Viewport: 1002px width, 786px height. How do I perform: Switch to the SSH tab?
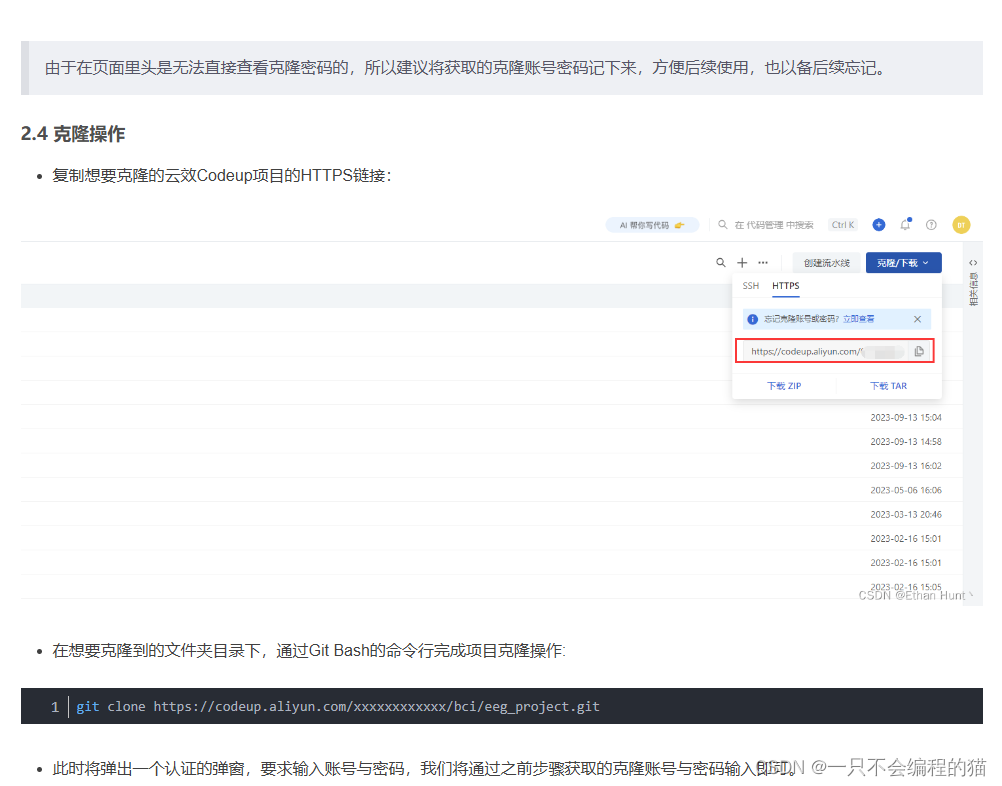pyautogui.click(x=751, y=286)
